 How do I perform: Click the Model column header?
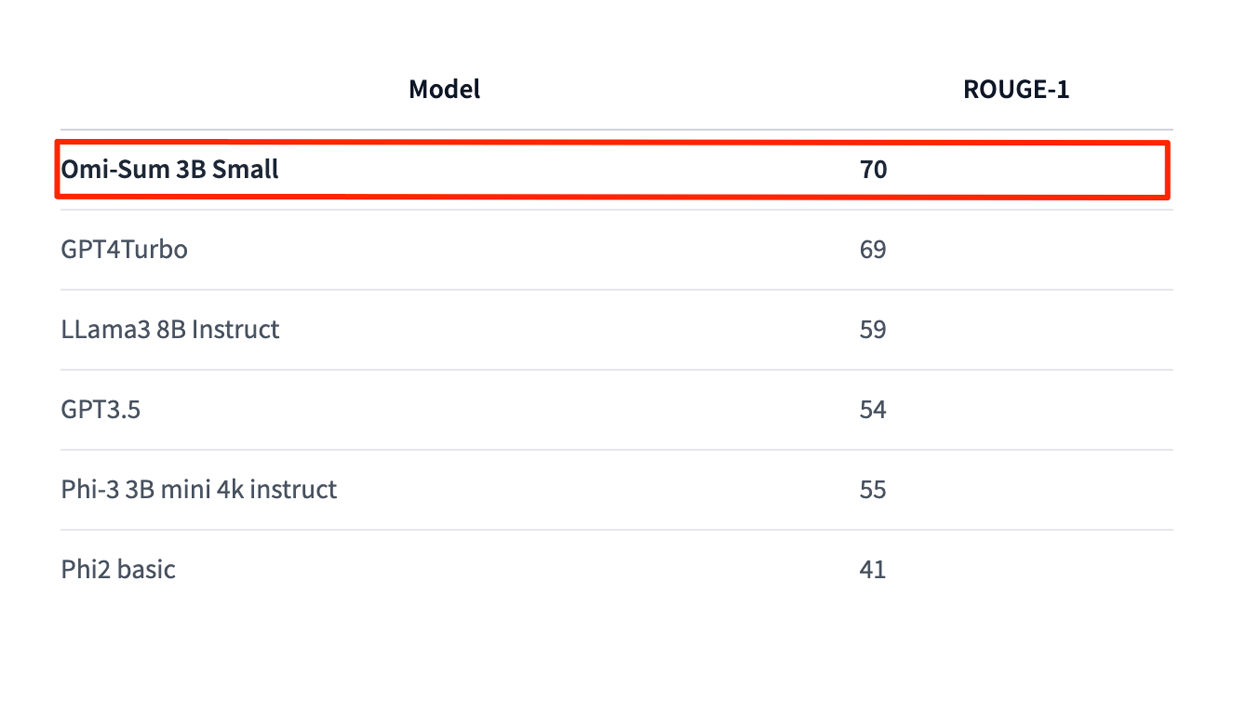click(444, 89)
